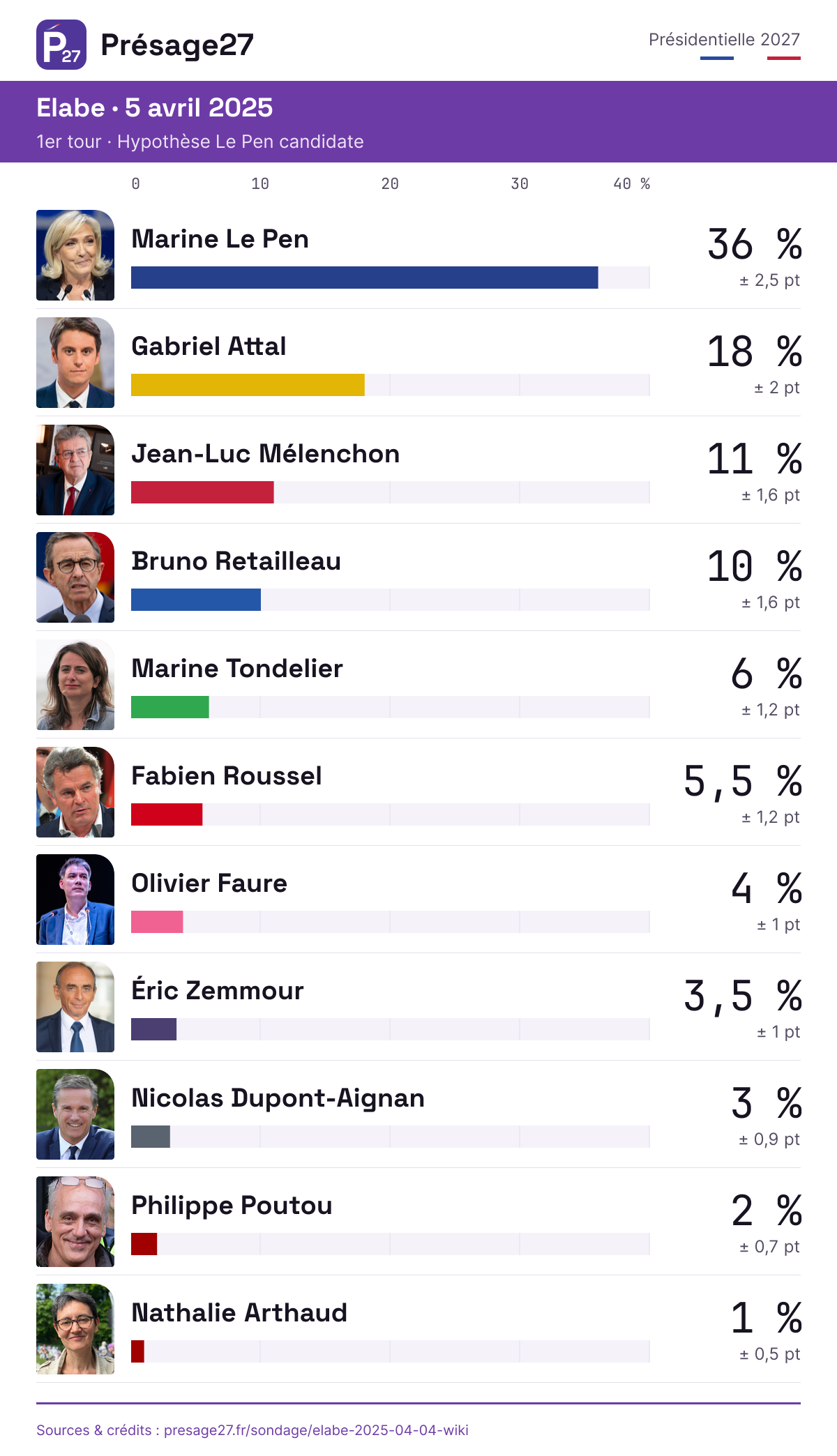Click the 36 % Le Pen score
The height and width of the screenshot is (1456, 837).
[755, 244]
